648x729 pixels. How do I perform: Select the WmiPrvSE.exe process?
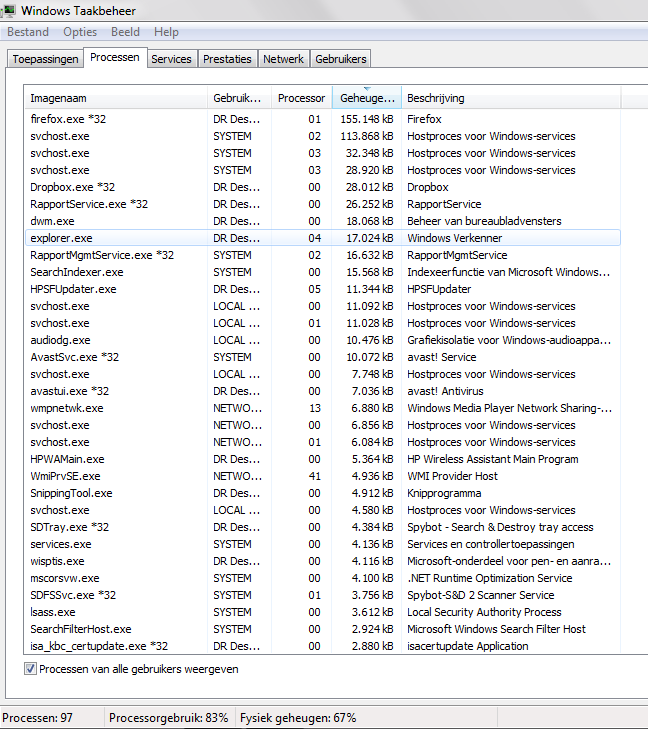[x=323, y=476]
